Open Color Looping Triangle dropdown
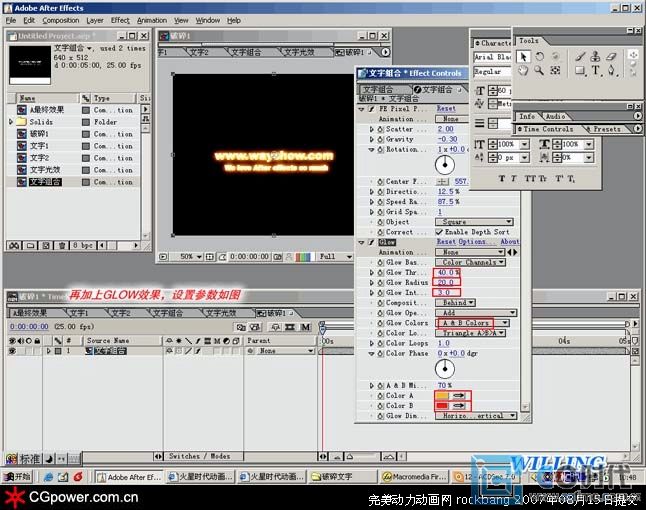646x510 pixels. click(x=471, y=333)
